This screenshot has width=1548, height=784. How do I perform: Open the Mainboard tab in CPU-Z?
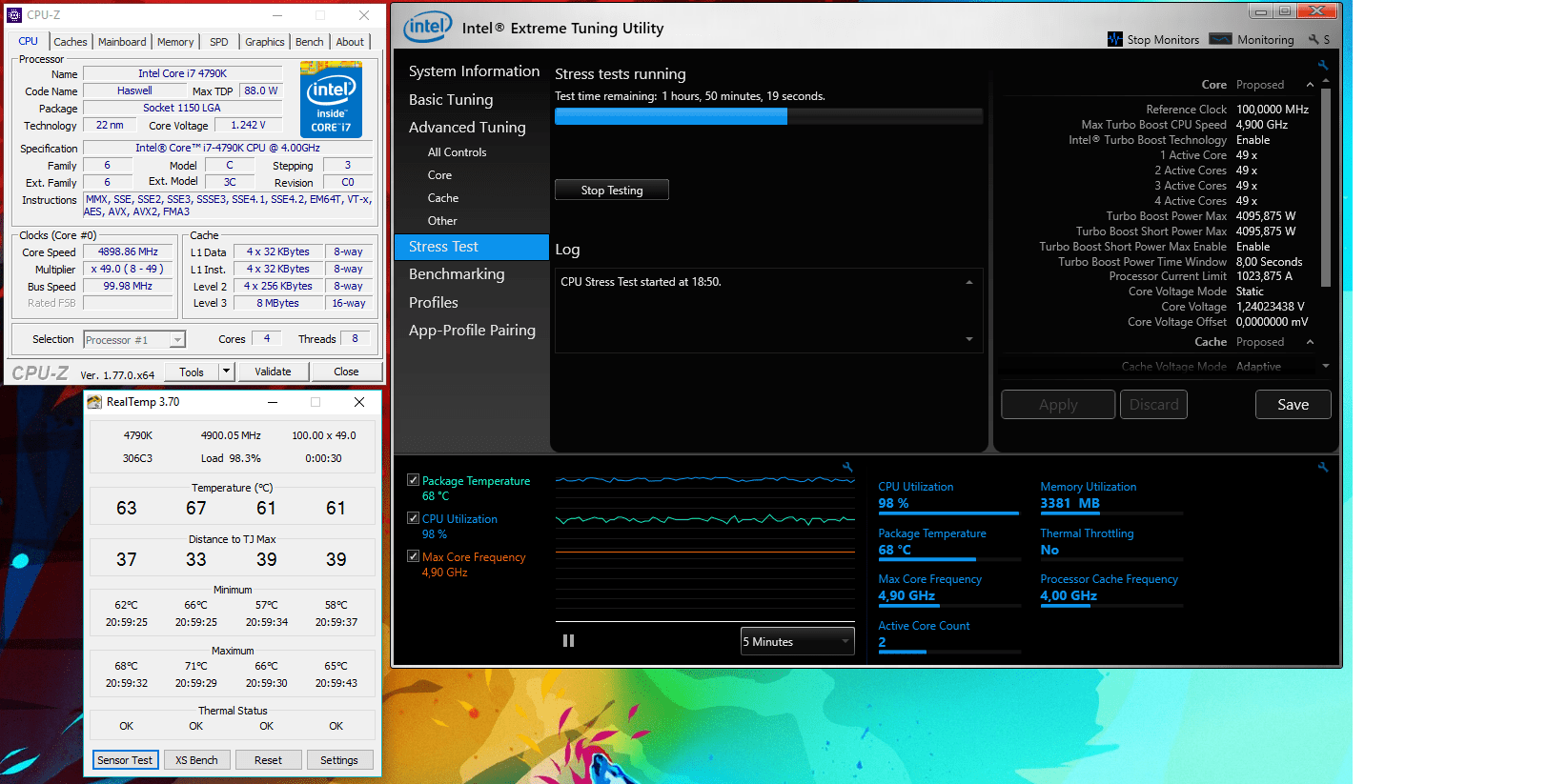click(122, 42)
